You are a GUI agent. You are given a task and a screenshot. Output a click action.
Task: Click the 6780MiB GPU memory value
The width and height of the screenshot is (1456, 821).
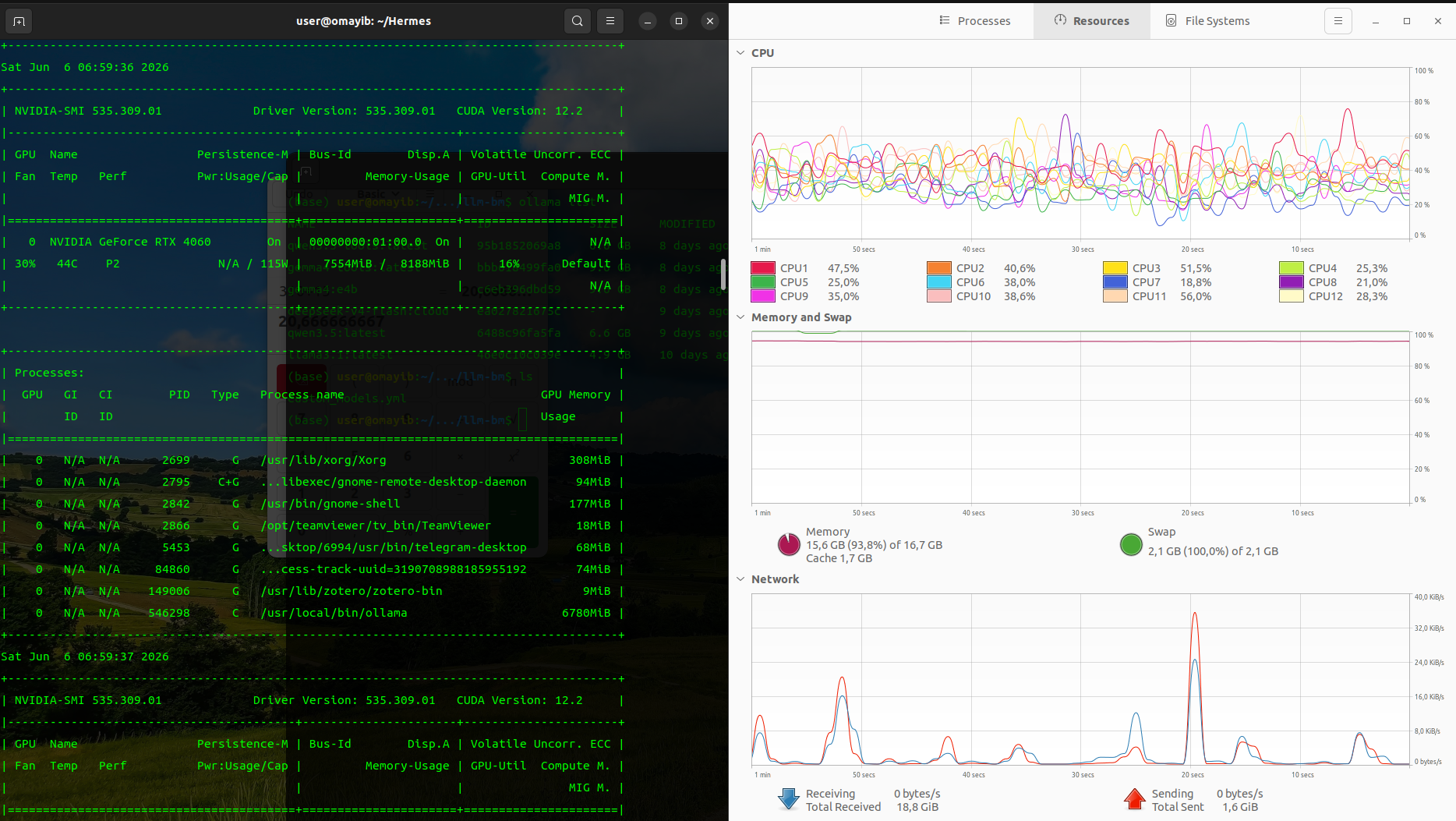pos(586,613)
